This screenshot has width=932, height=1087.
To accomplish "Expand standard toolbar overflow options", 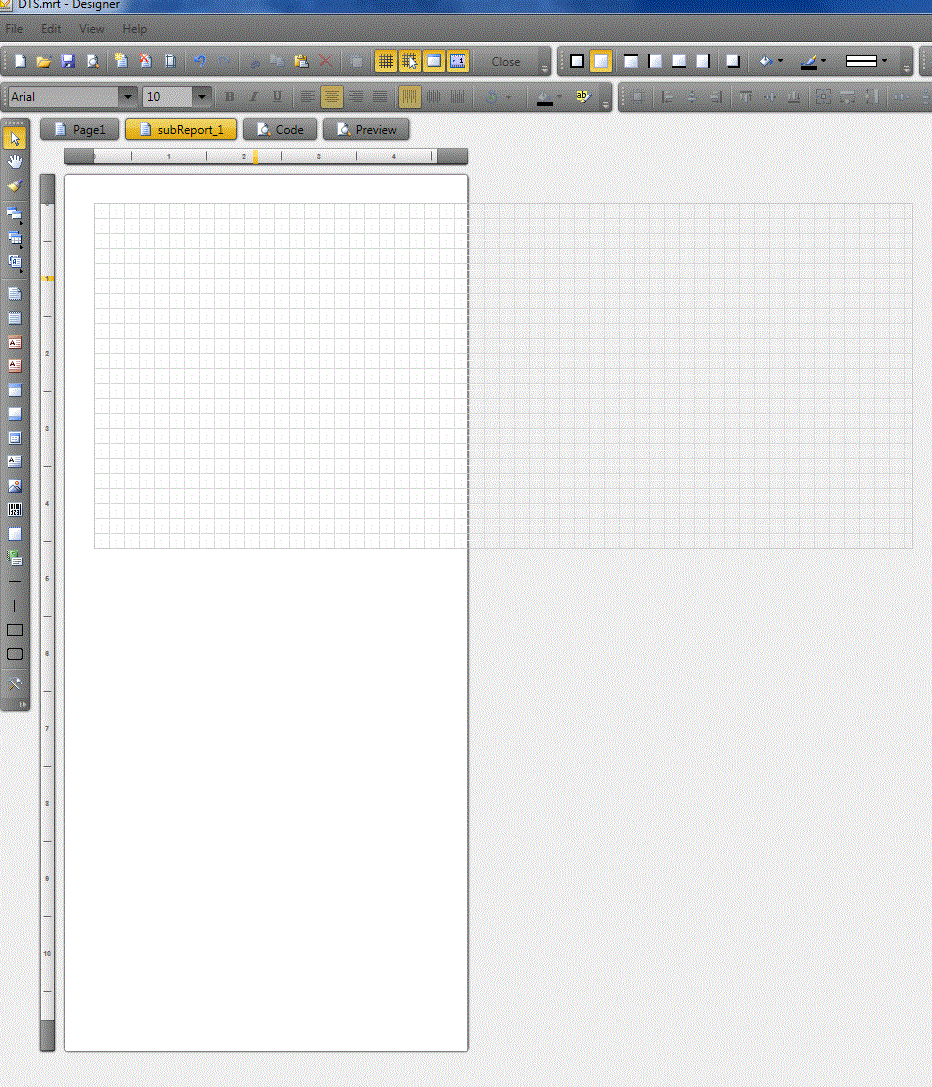I will 544,68.
